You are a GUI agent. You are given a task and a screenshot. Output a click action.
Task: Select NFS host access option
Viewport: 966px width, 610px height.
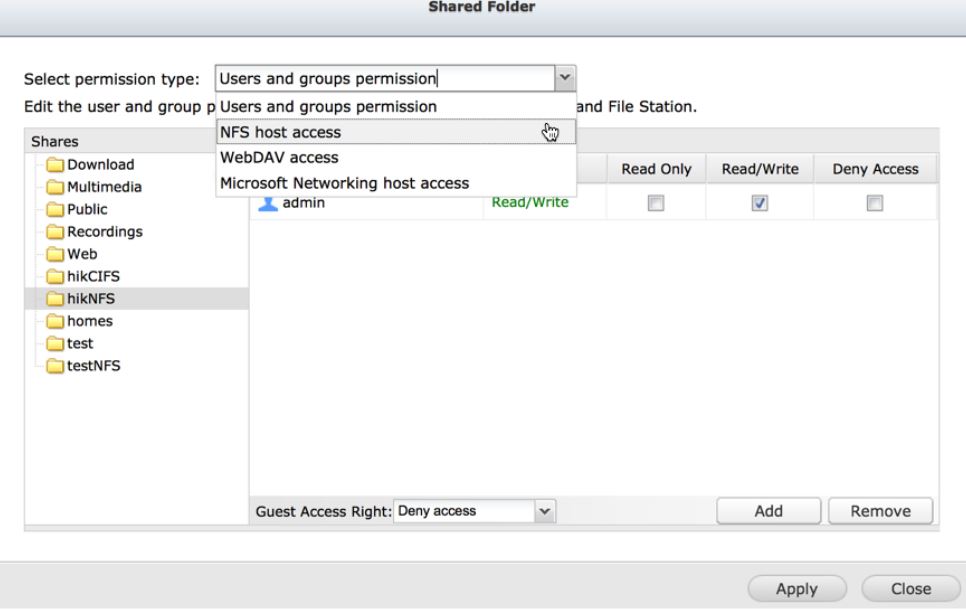coord(281,132)
